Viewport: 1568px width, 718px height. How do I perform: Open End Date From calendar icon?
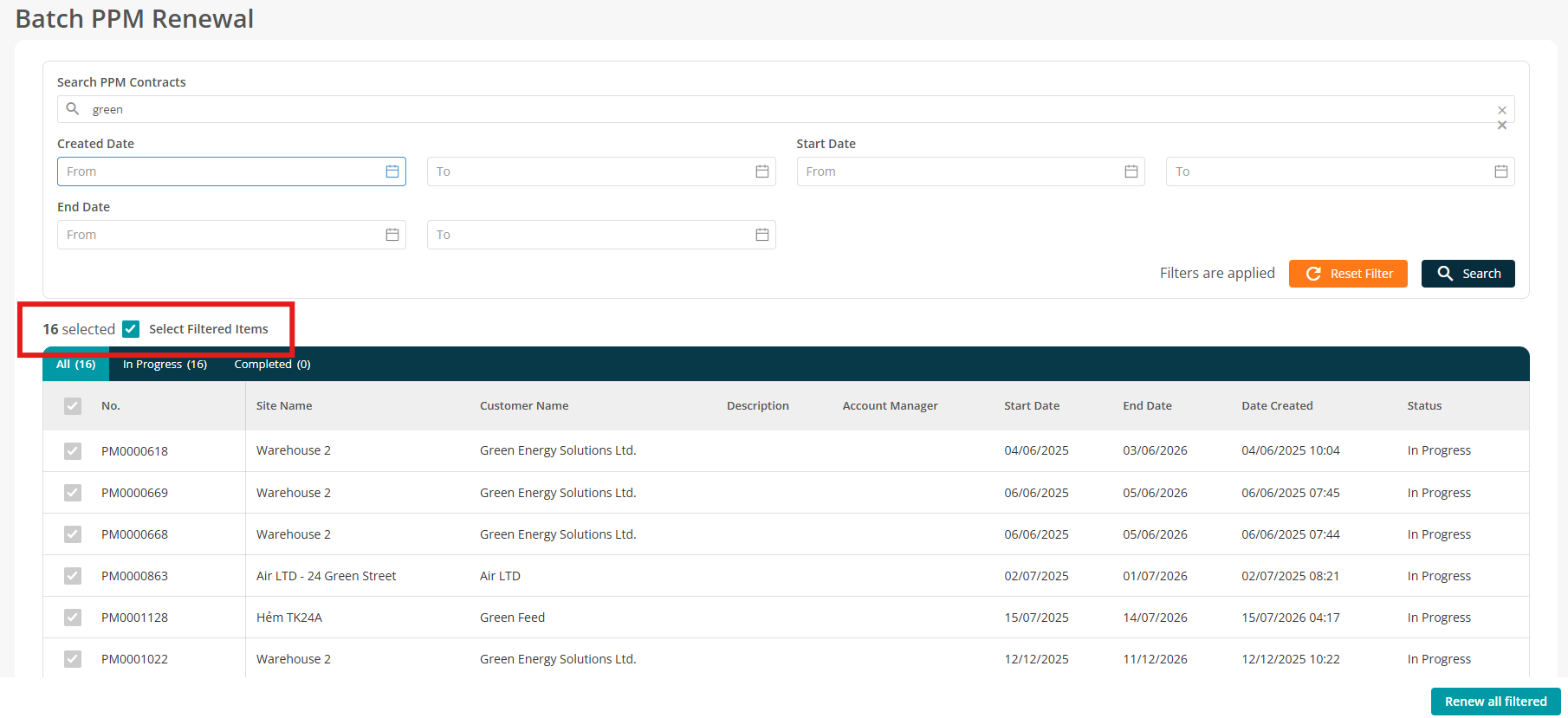(x=392, y=235)
